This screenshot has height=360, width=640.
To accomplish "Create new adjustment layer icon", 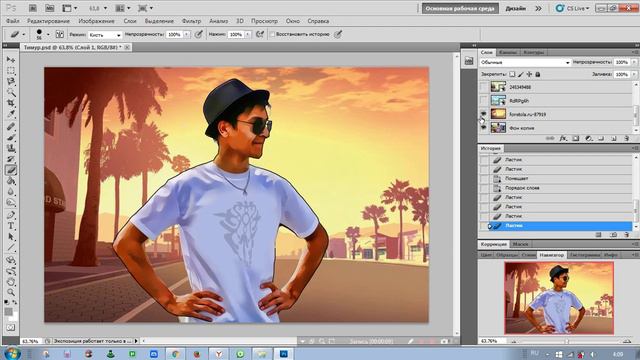I will tap(588, 138).
